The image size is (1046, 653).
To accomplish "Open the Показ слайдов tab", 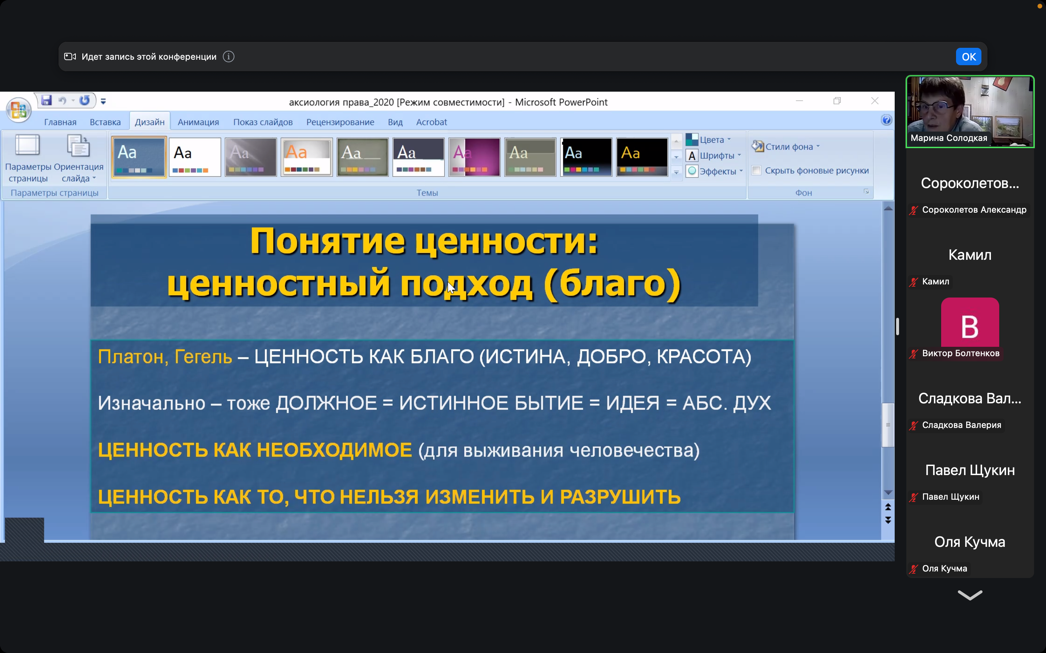I will (x=263, y=122).
